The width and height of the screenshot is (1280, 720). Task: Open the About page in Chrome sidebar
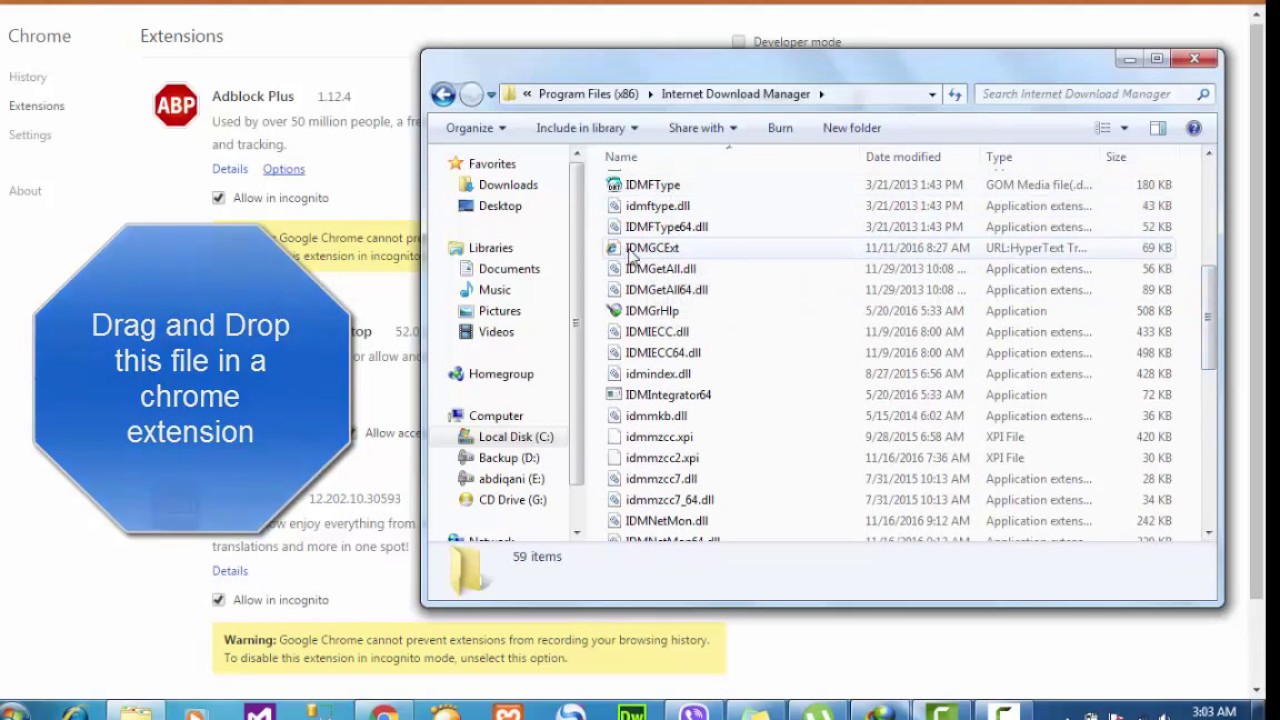[25, 191]
